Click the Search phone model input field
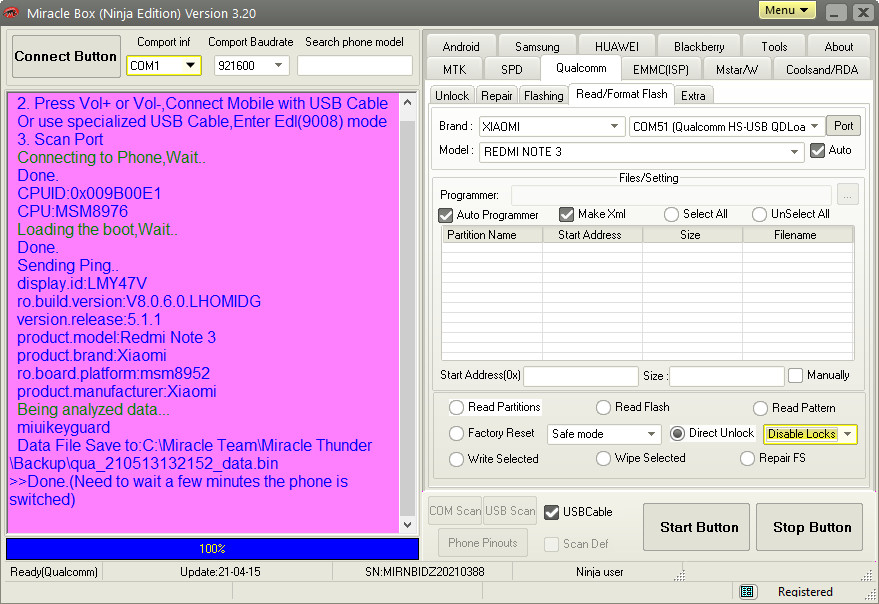This screenshot has height=604, width=879. [x=355, y=66]
